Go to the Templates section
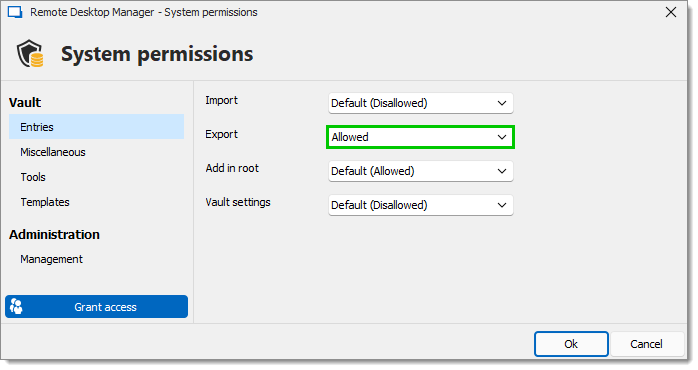 tap(45, 202)
